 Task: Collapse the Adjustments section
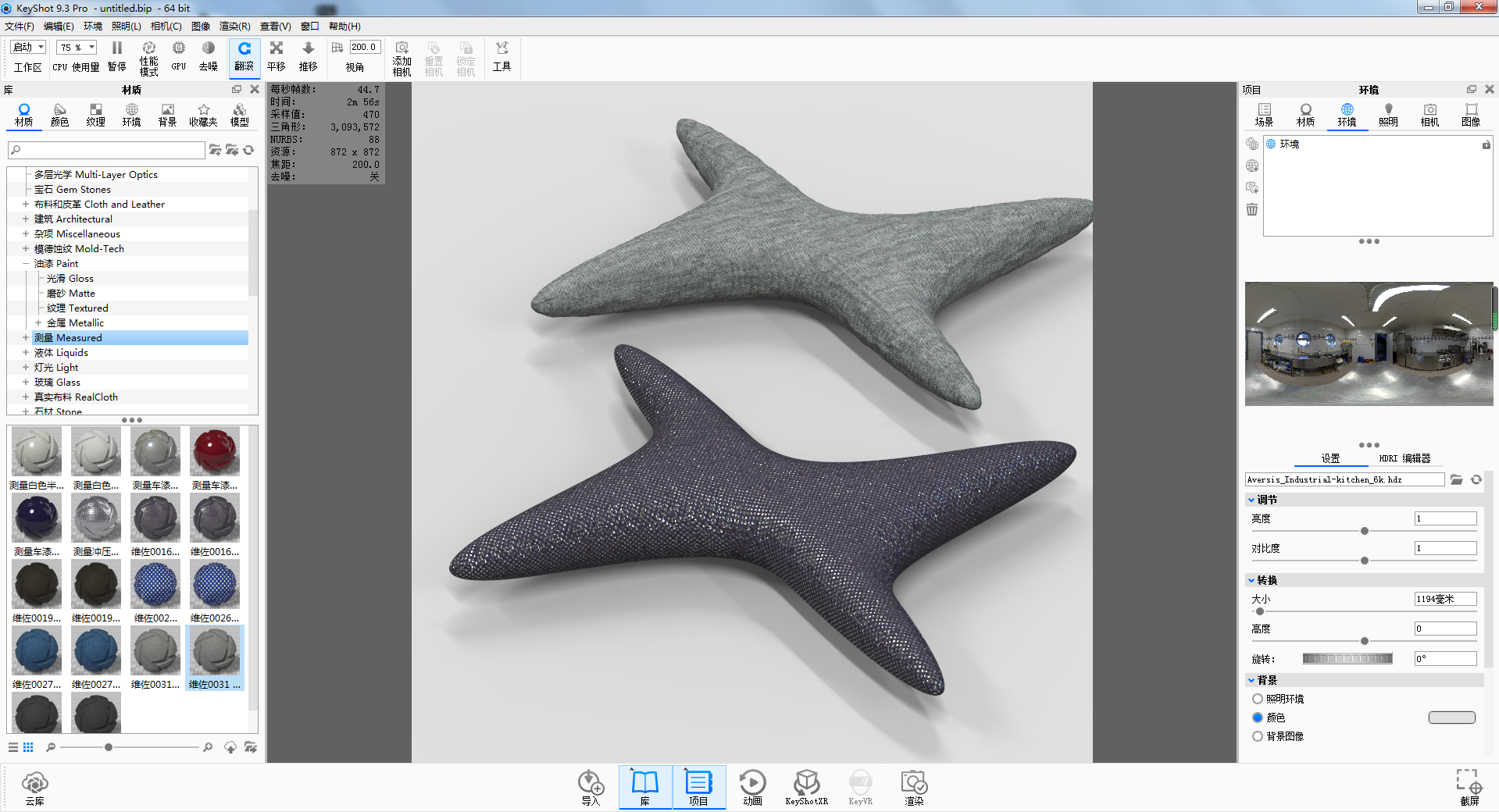1251,500
